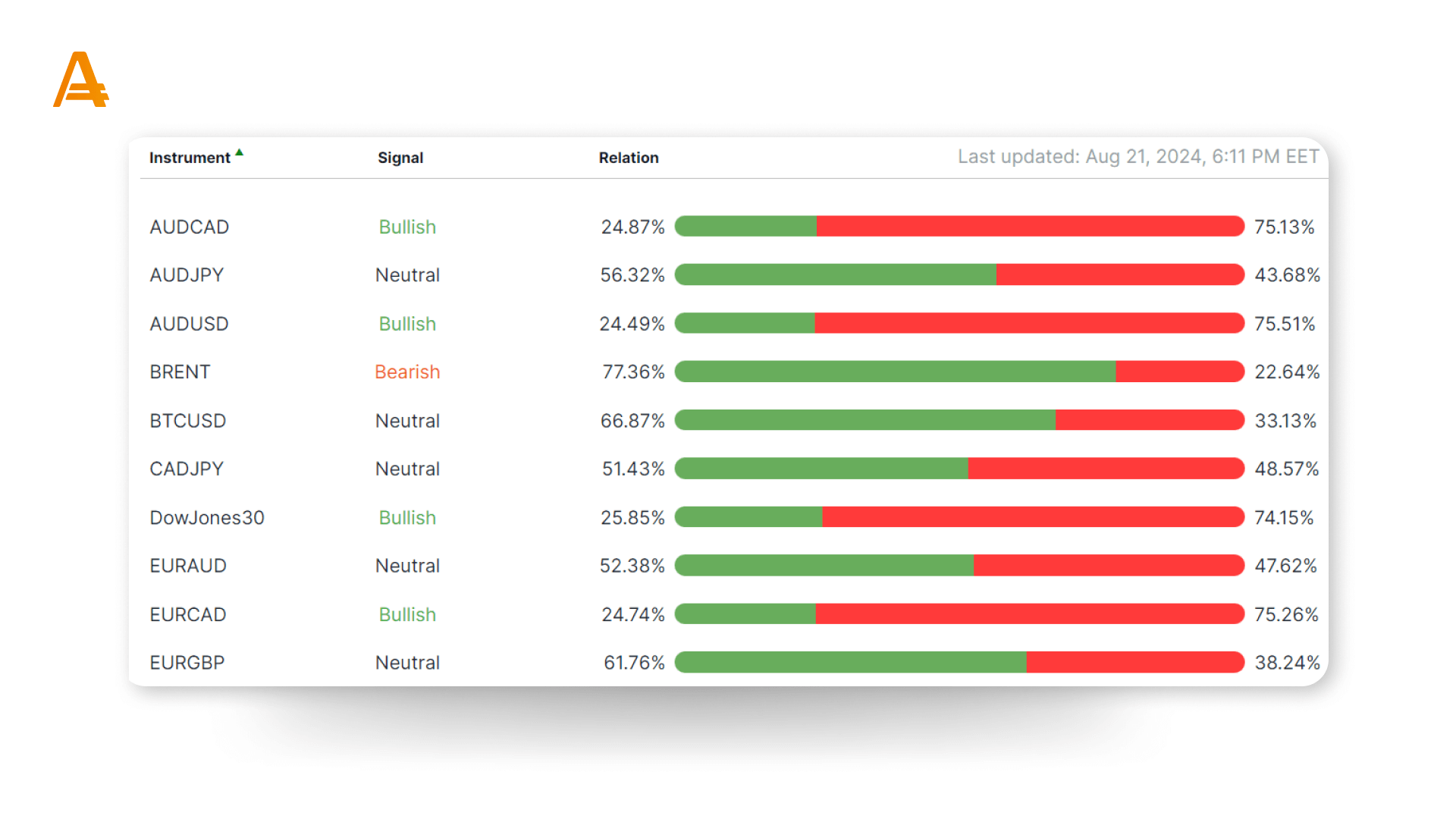Select the AUDCAD instrument row
Image resolution: width=1456 pixels, height=819 pixels.
(x=190, y=227)
